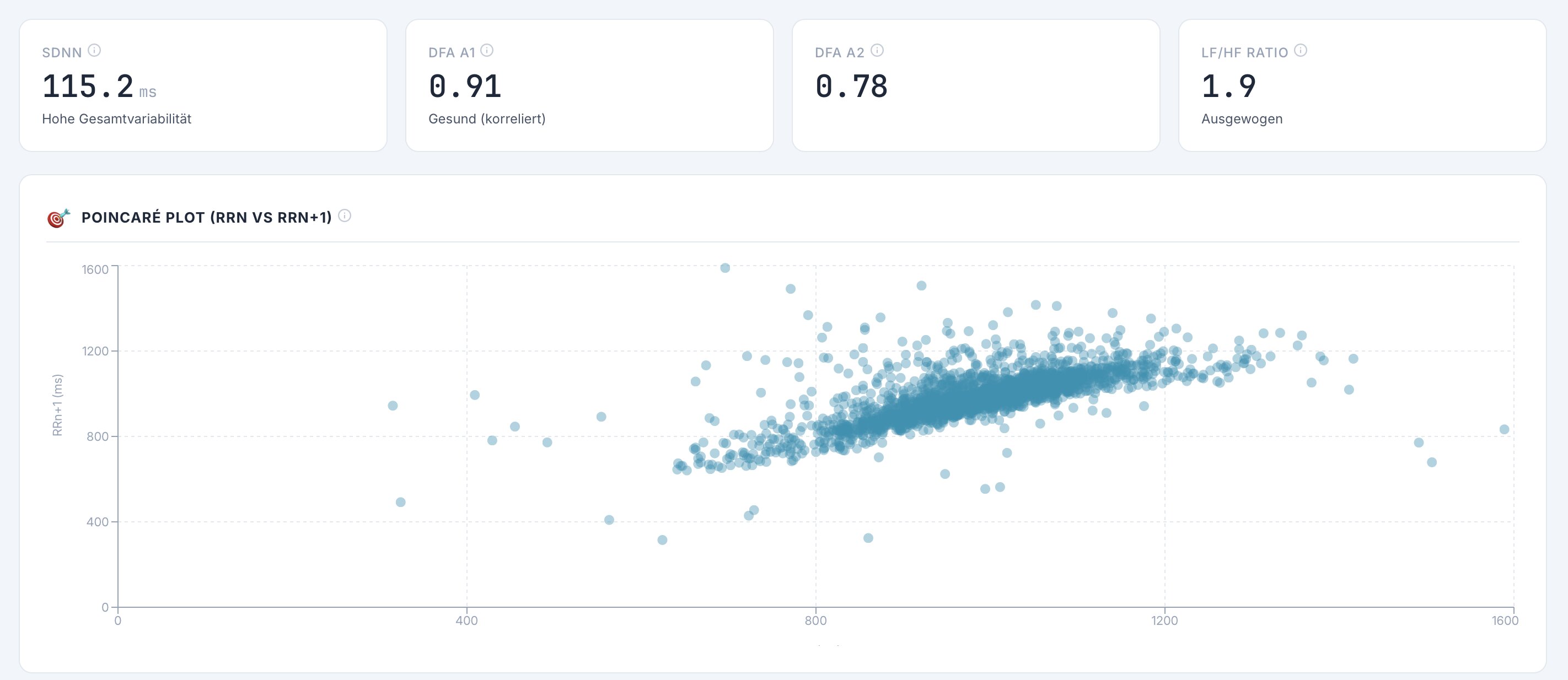Viewport: 1568px width, 680px height.
Task: Click the info icon beside SDNN
Action: (94, 51)
